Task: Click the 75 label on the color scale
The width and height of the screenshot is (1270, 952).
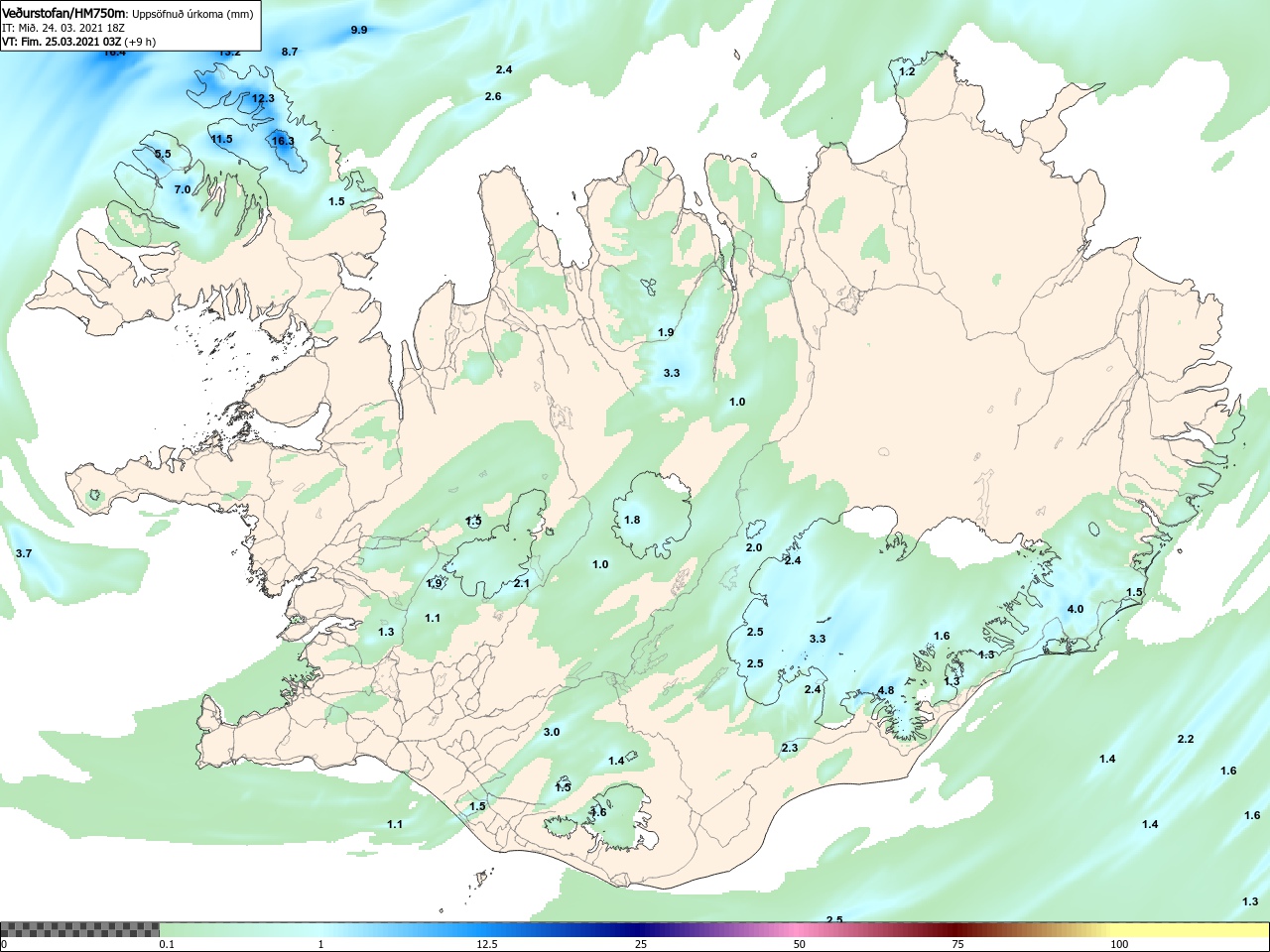Action: click(x=957, y=944)
